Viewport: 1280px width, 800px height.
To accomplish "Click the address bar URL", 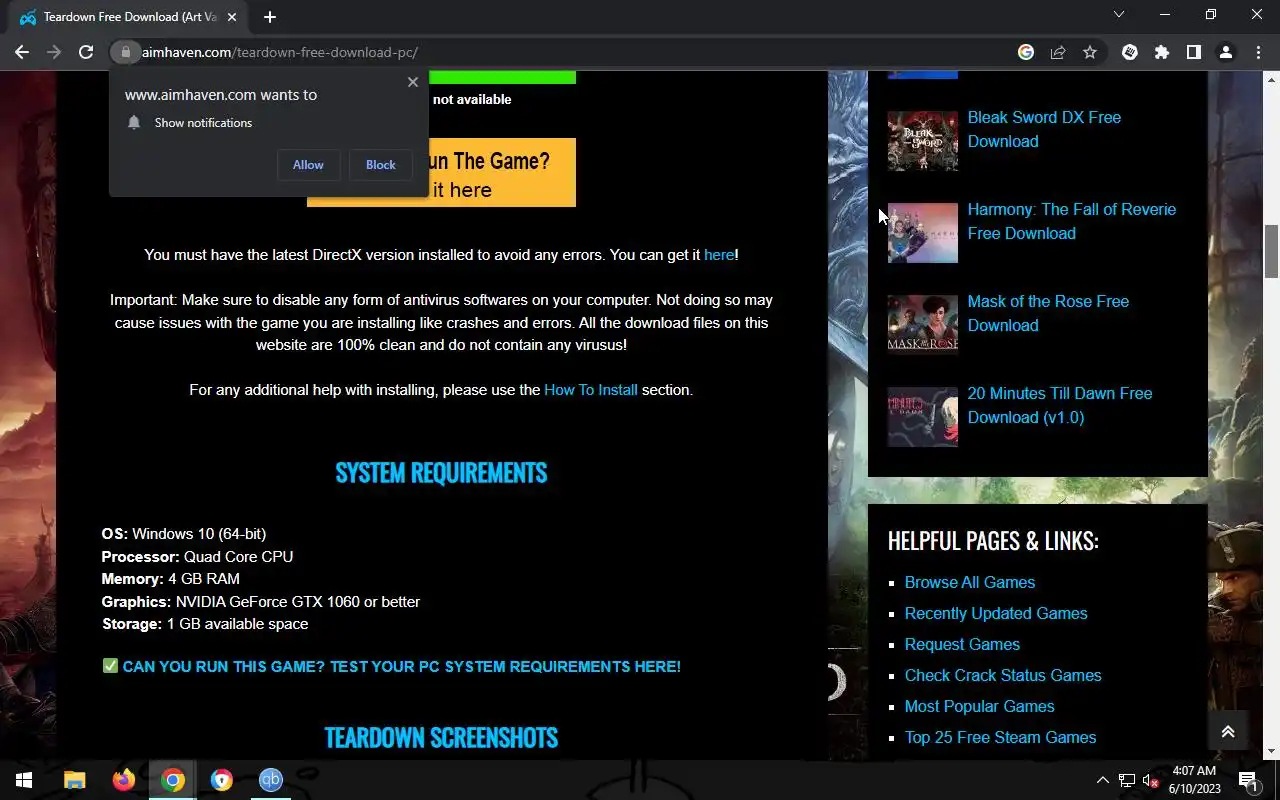I will (280, 52).
